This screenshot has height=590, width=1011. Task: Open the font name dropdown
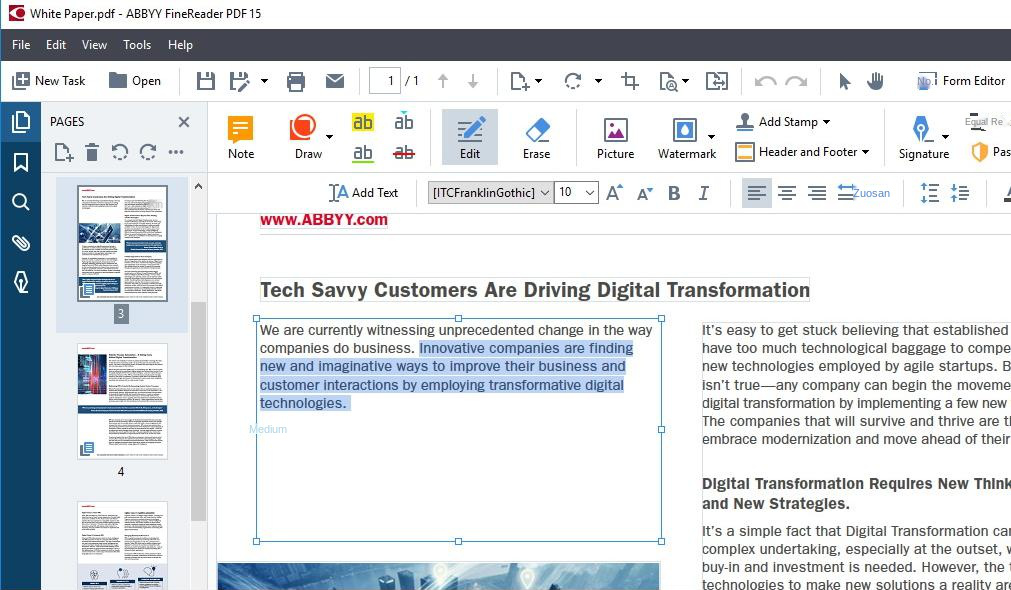pyautogui.click(x=545, y=192)
